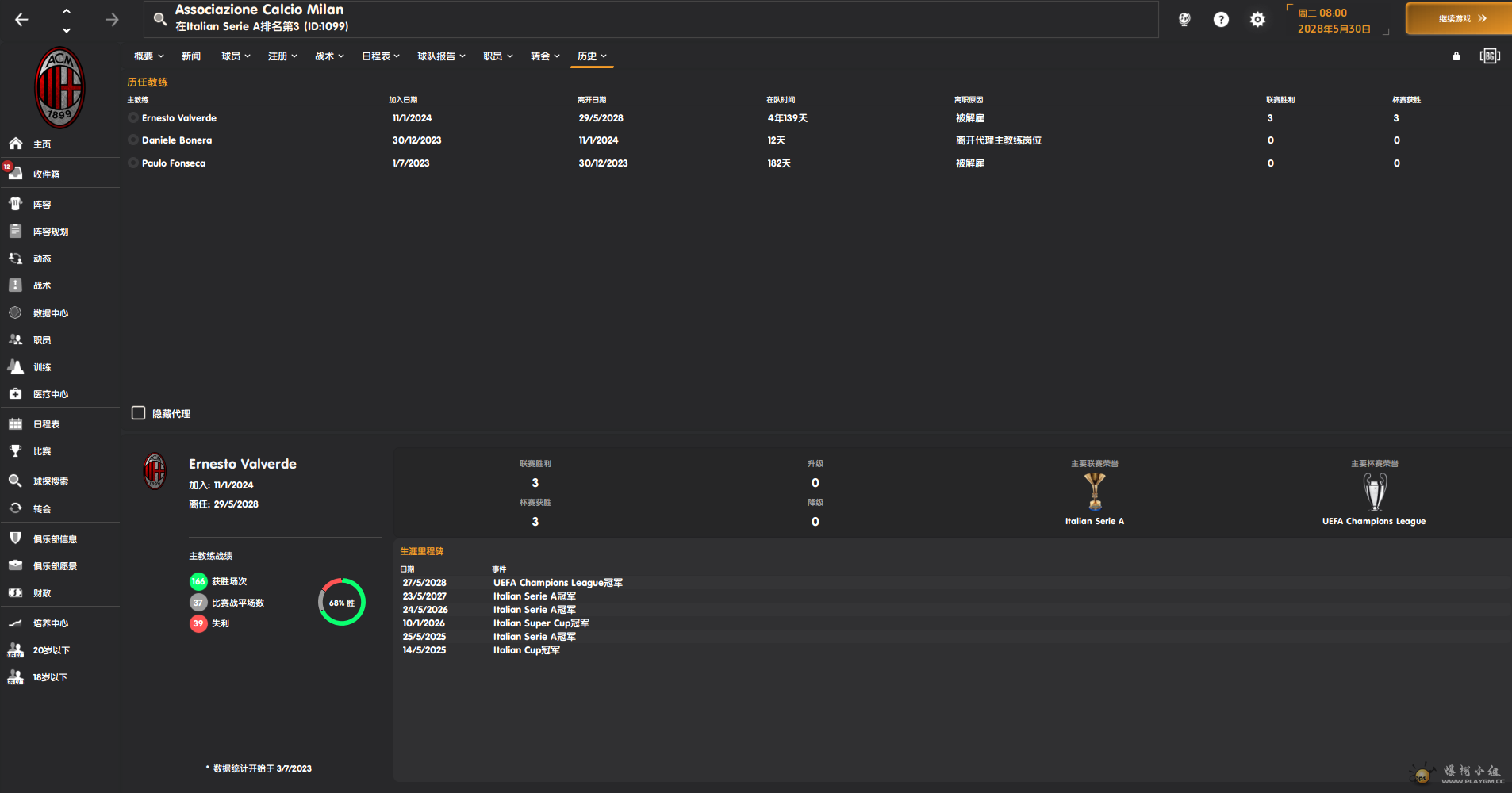Click the UEFA Champions League冠军 milestone row
This screenshot has width=1512, height=793.
[952, 583]
